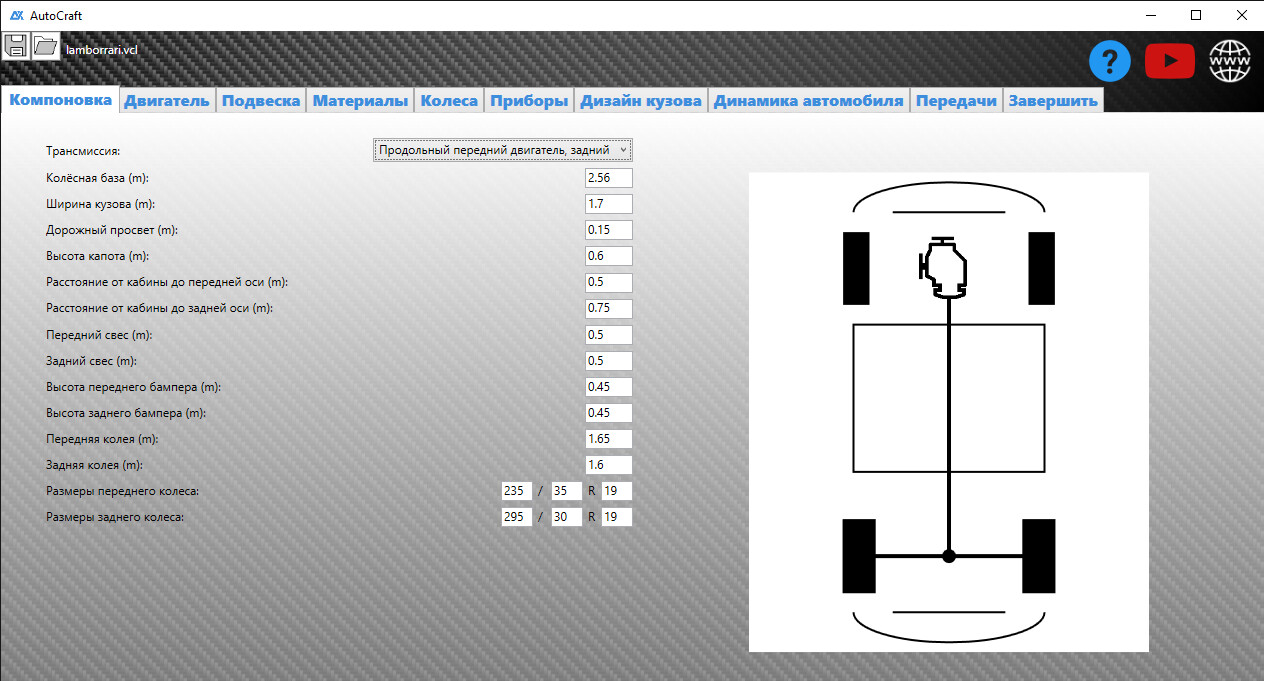The image size is (1264, 681).
Task: Open a vehicle file with folder icon
Action: [x=46, y=46]
